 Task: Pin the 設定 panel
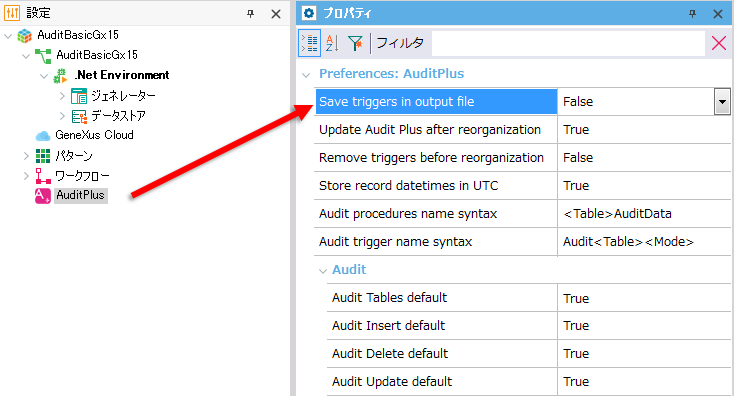(x=250, y=14)
